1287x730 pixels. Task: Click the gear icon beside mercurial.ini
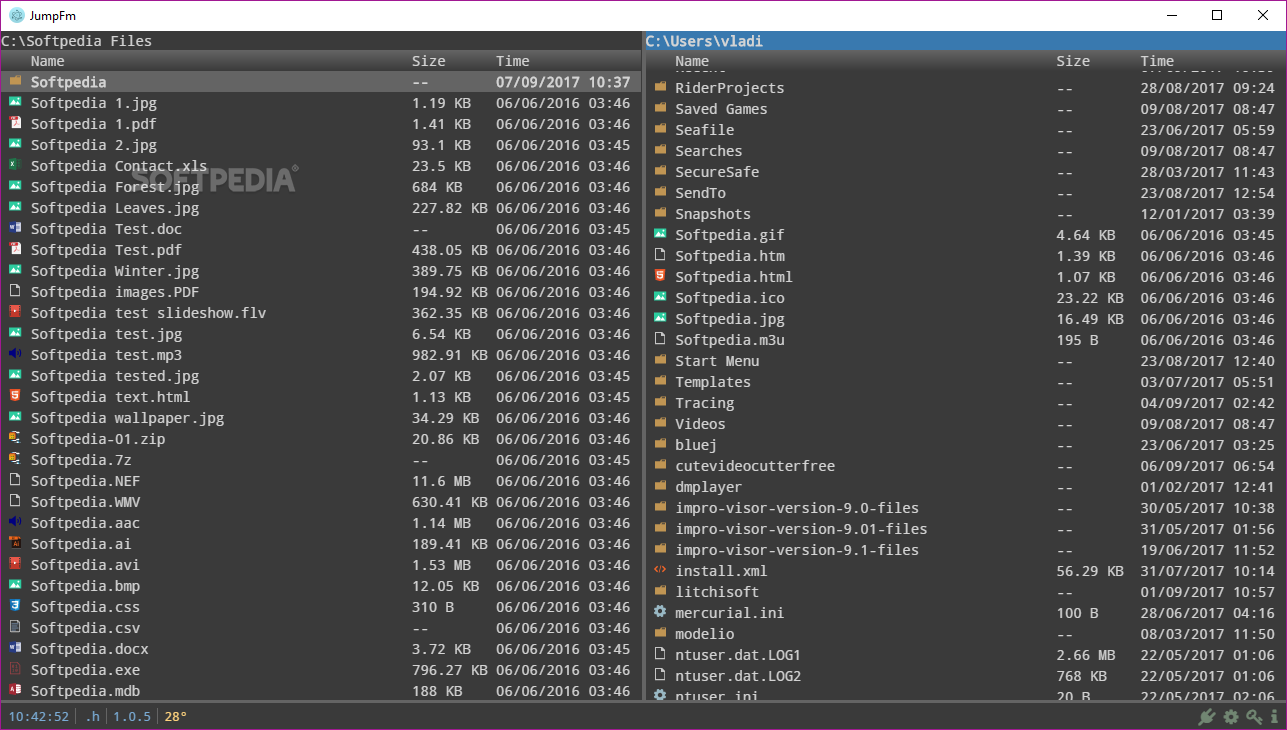pos(660,612)
